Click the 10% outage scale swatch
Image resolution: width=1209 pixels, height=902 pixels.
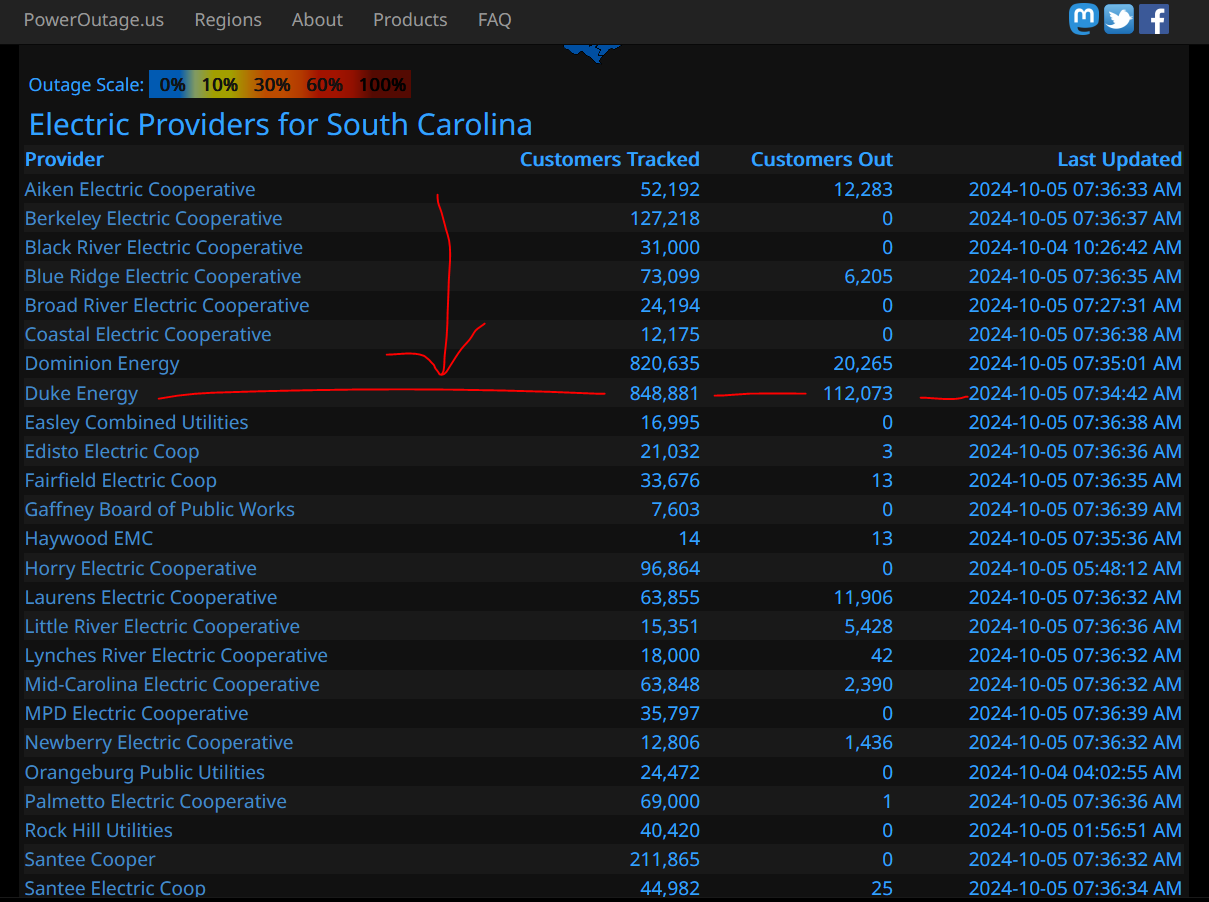[x=220, y=85]
